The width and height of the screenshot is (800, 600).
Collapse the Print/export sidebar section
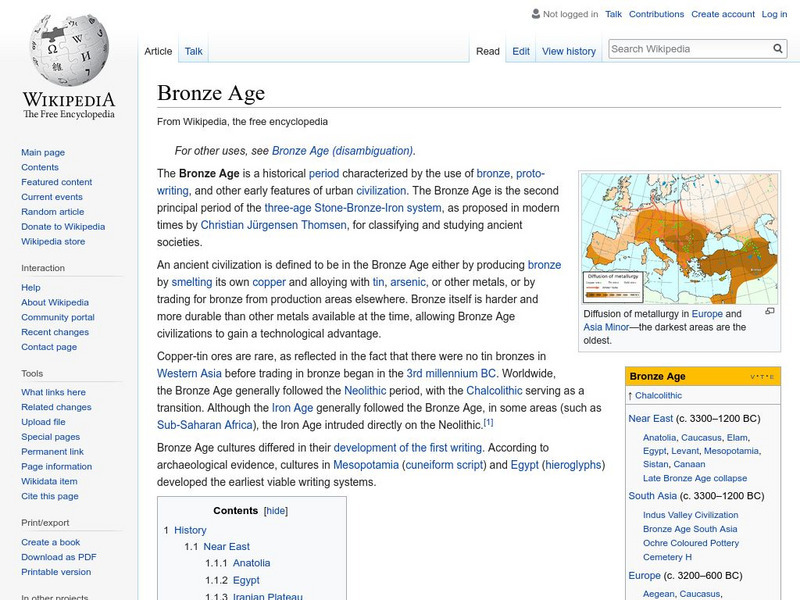[45, 522]
